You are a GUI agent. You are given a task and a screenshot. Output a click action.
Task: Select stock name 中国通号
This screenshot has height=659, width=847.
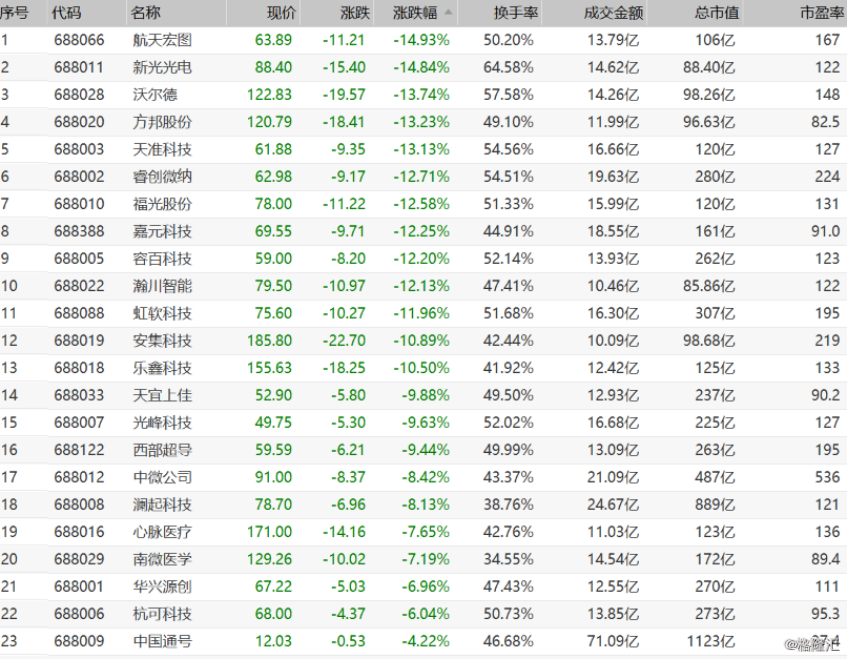[162, 641]
